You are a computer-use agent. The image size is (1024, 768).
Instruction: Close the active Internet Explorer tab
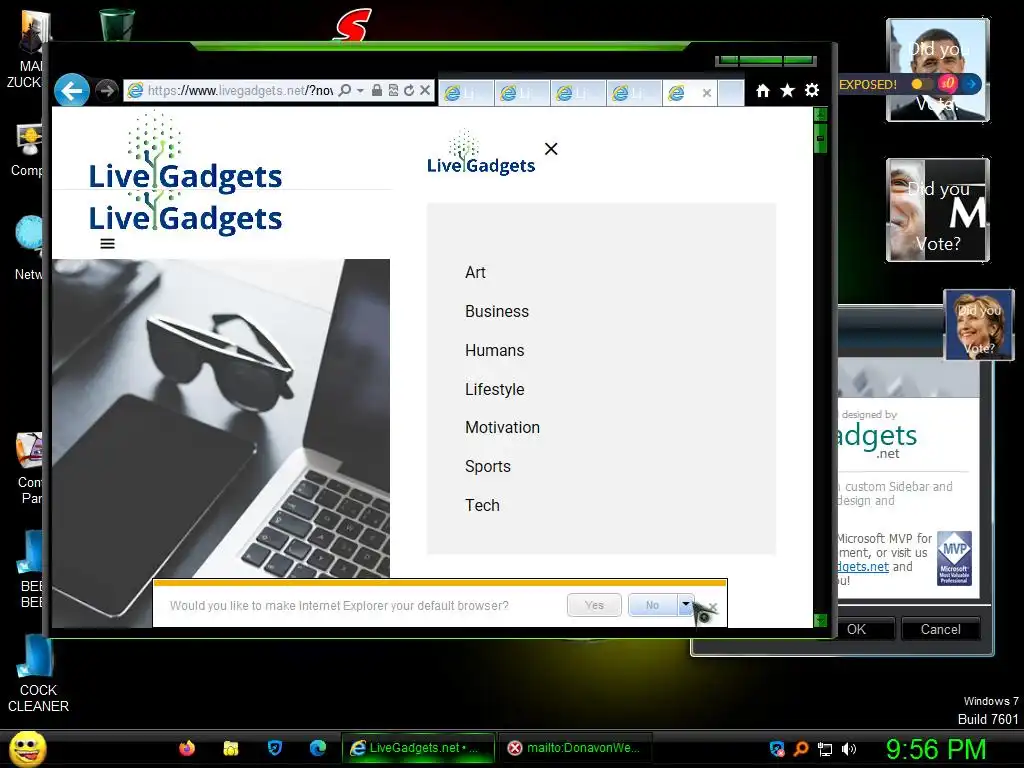click(x=707, y=93)
